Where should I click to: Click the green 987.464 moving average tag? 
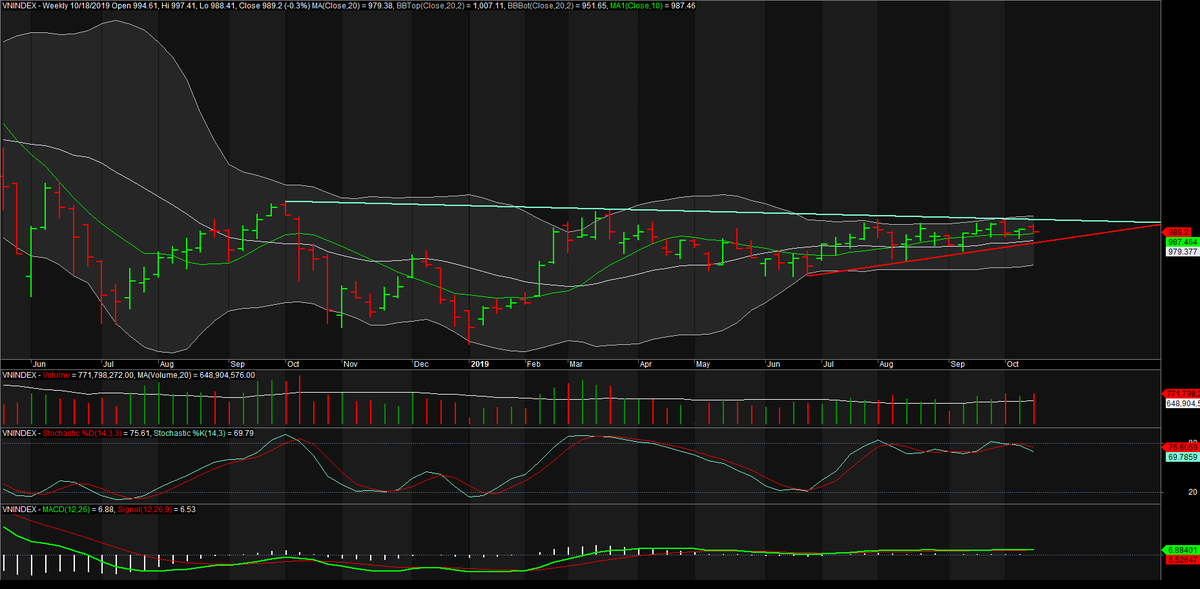coord(1180,242)
